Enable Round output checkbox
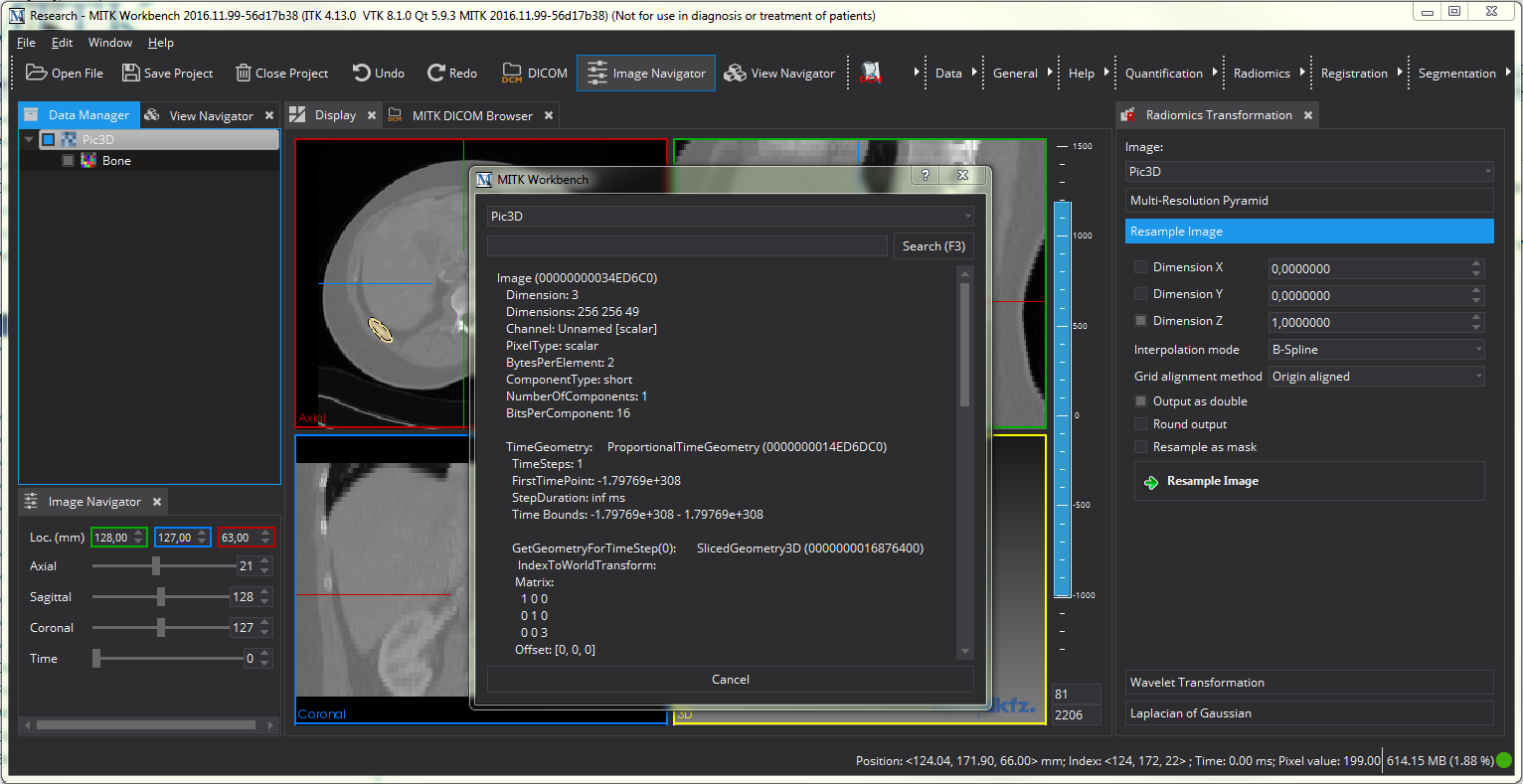This screenshot has width=1523, height=784. pos(1141,424)
